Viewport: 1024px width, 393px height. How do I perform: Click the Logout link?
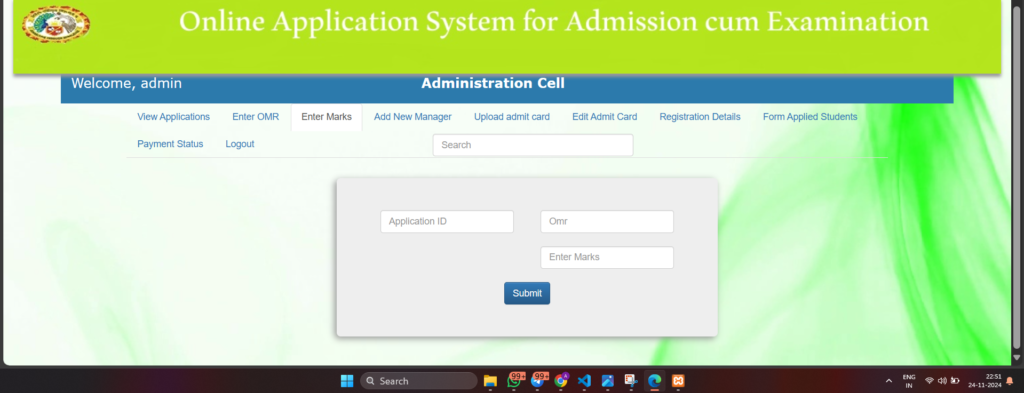click(240, 144)
